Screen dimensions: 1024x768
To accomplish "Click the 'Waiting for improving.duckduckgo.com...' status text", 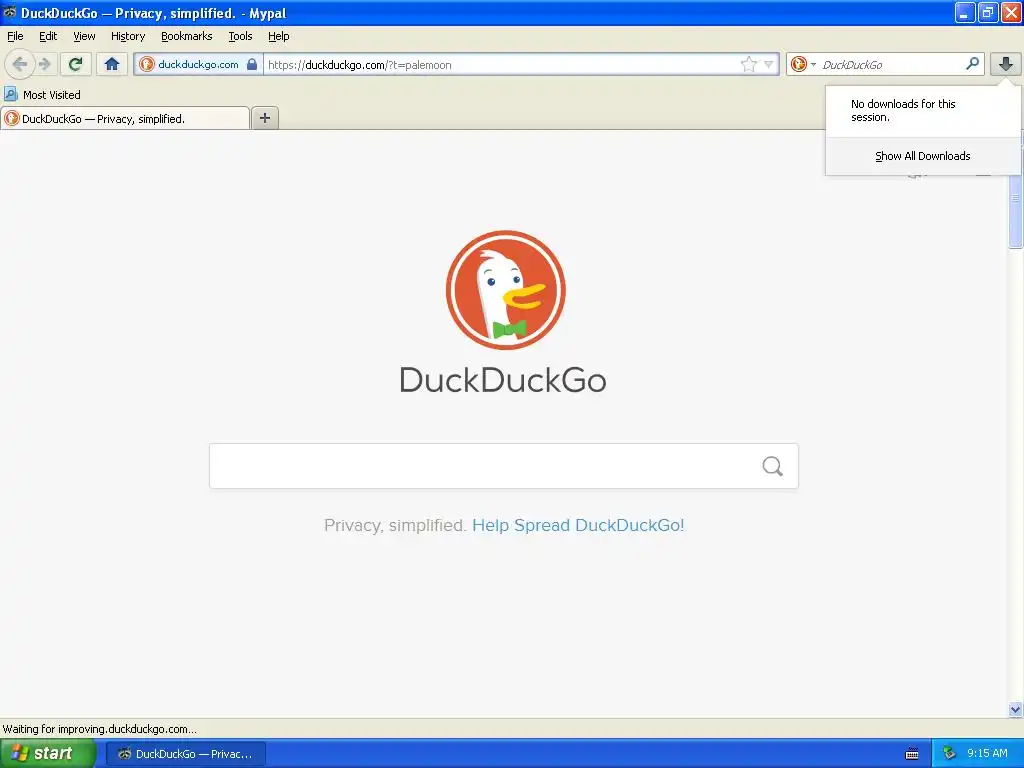I will coord(99,729).
